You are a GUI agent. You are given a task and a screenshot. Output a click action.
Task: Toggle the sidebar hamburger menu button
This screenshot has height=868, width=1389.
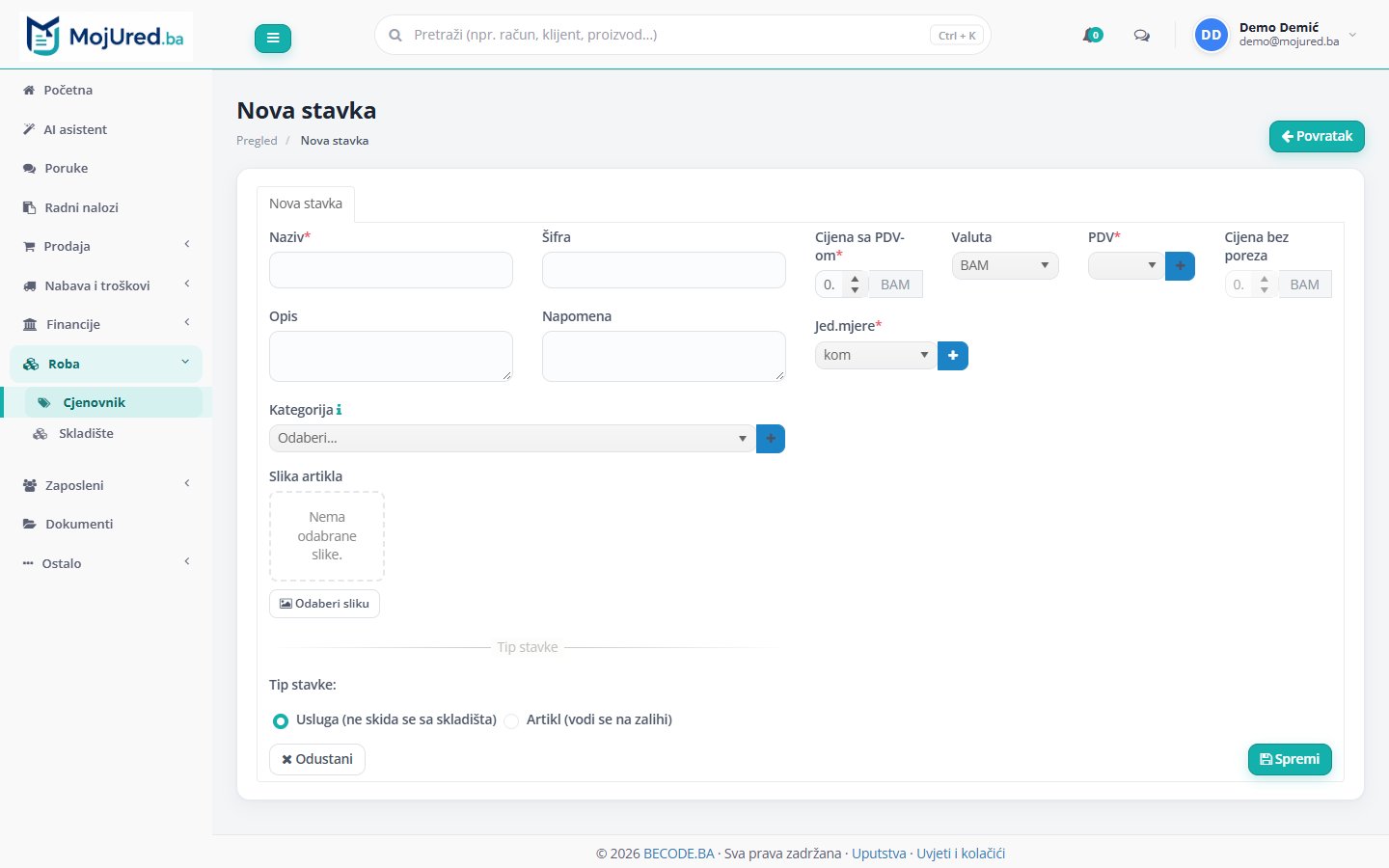pyautogui.click(x=273, y=39)
